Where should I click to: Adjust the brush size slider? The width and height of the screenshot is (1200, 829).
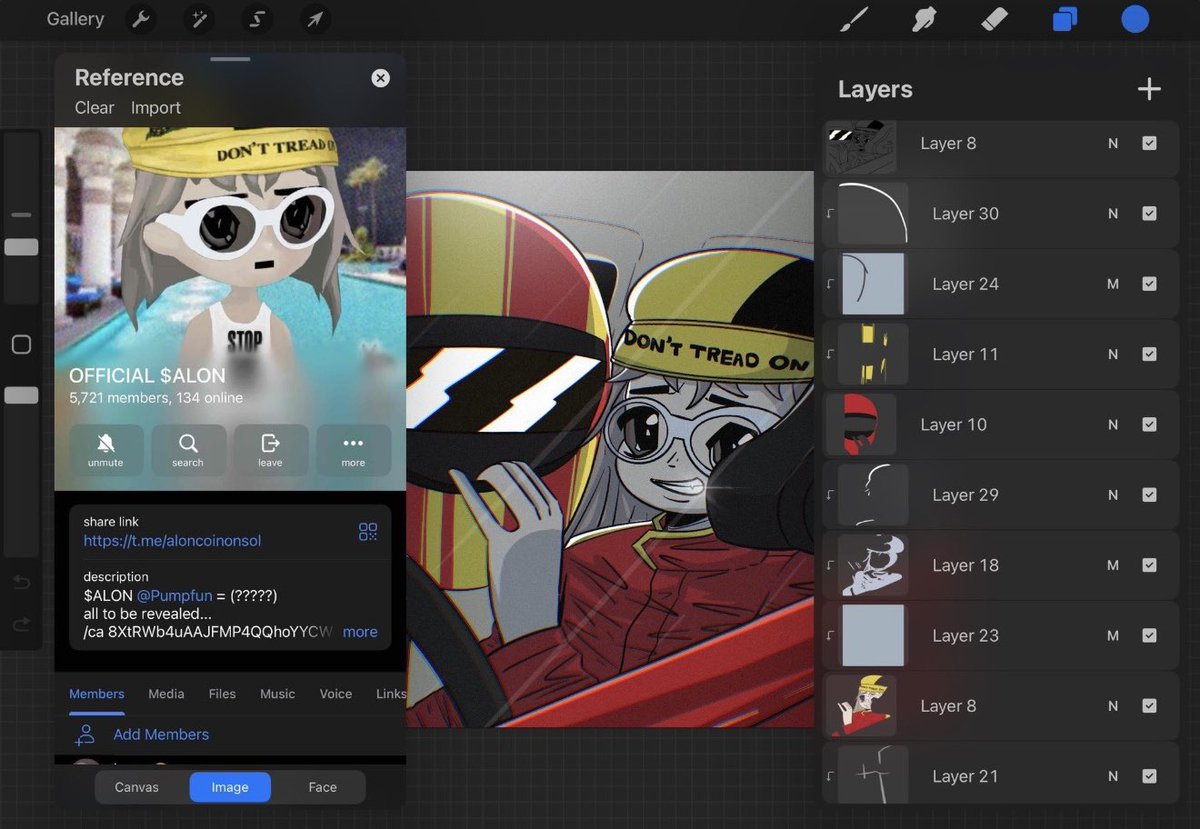21,246
